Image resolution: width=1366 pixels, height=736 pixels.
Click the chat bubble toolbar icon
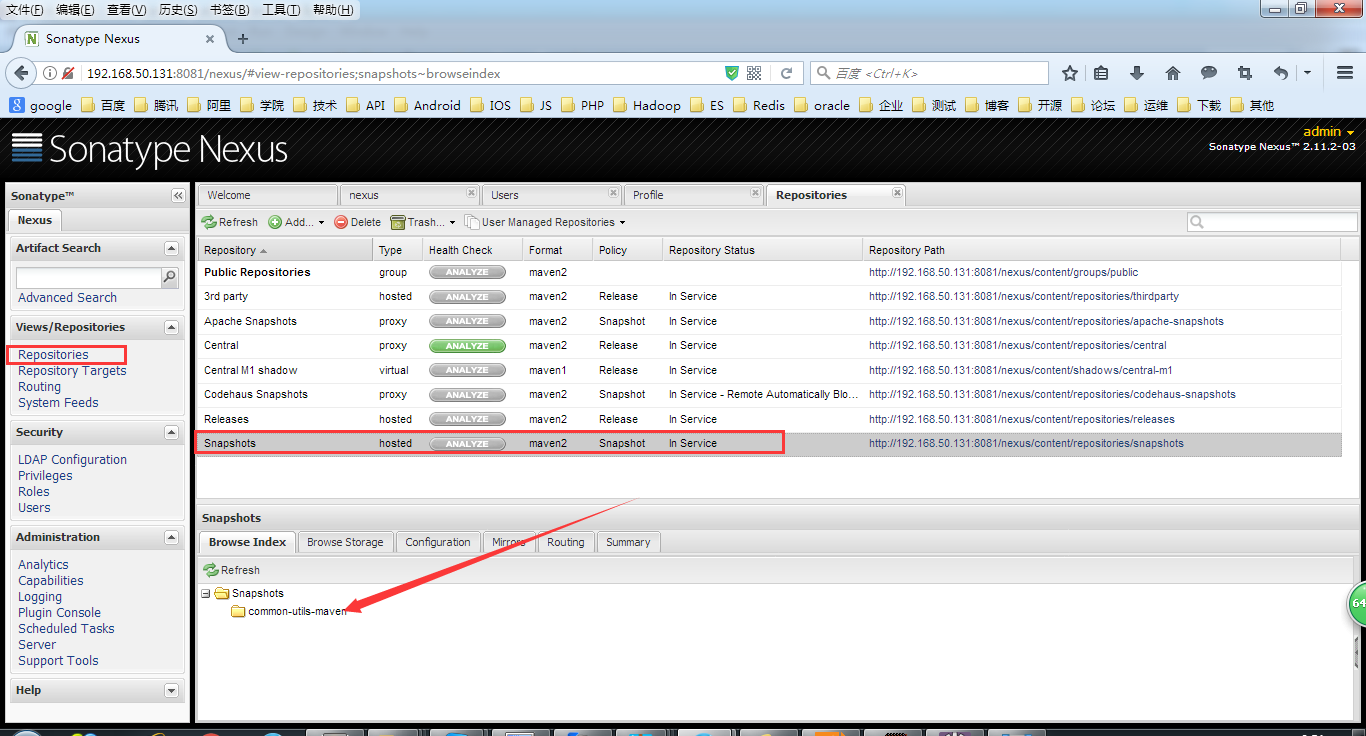(1209, 73)
